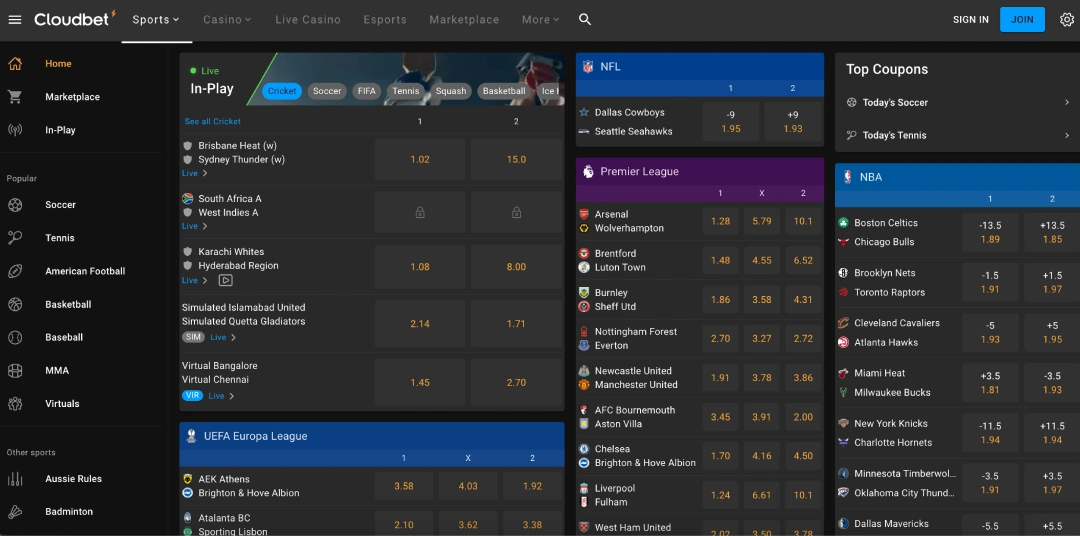Click the NBA logo icon
This screenshot has width=1080, height=536.
coord(847,177)
